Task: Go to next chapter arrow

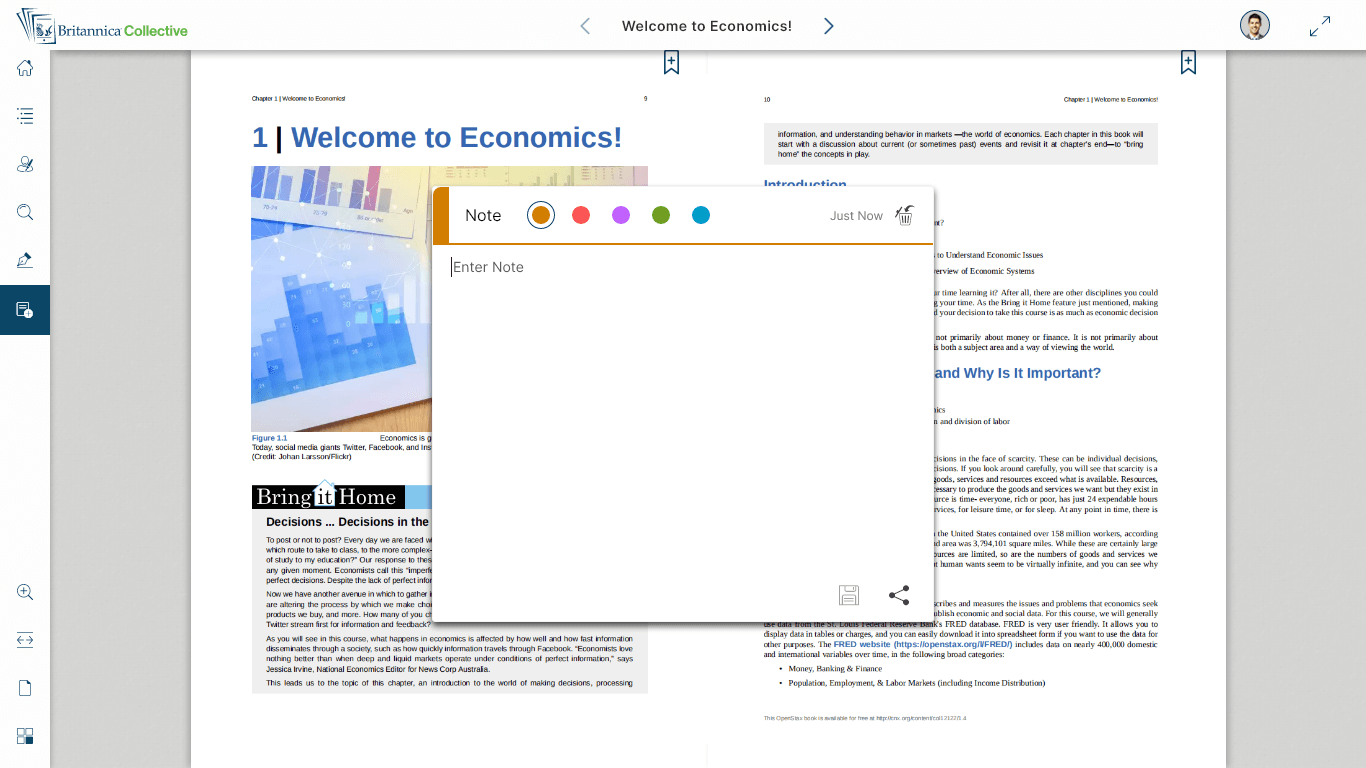Action: tap(828, 26)
